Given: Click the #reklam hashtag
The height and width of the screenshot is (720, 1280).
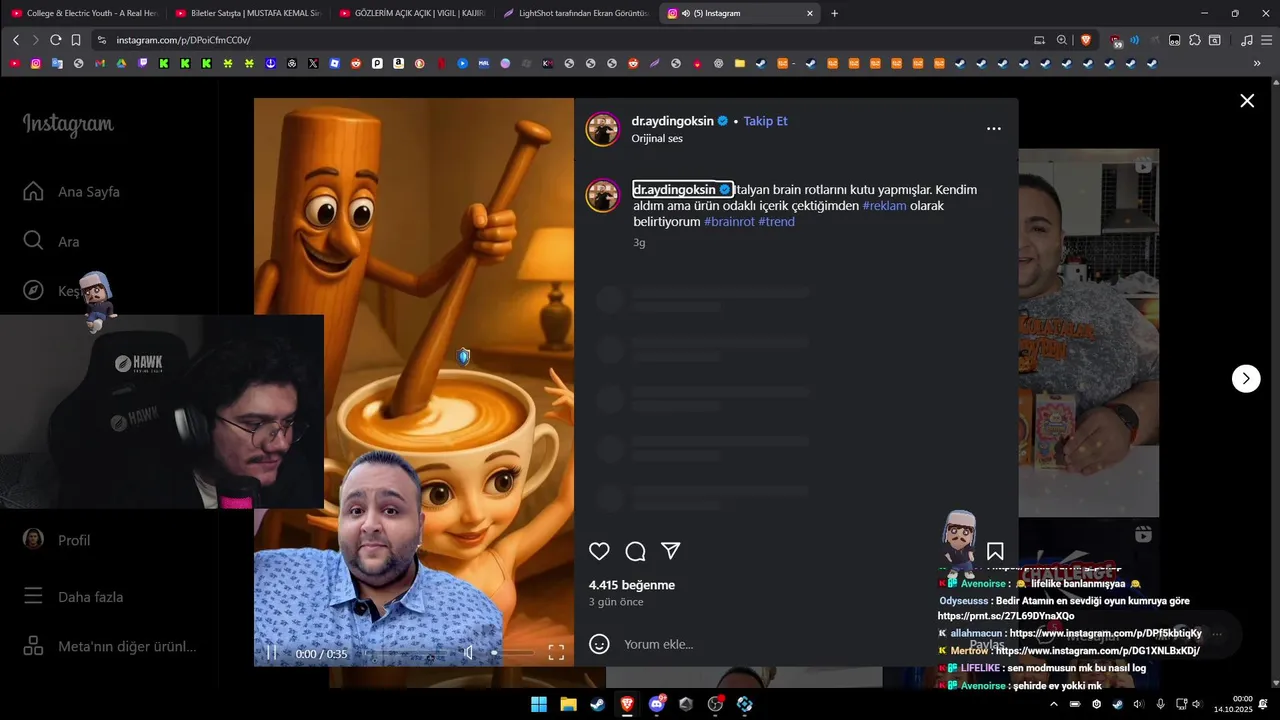Looking at the screenshot, I should (x=884, y=206).
